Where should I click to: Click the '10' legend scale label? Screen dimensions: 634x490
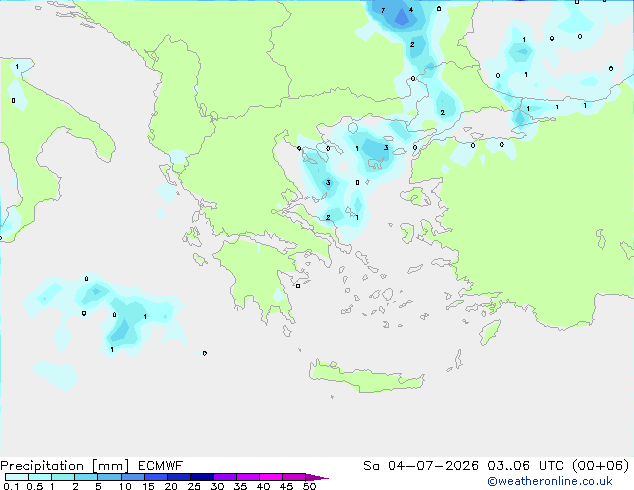pos(125,486)
